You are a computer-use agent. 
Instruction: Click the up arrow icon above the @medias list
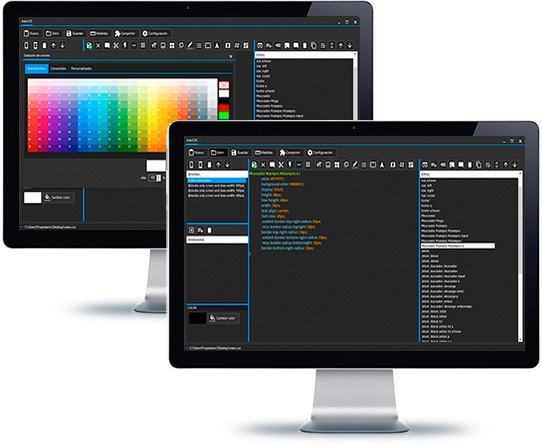click(x=218, y=165)
